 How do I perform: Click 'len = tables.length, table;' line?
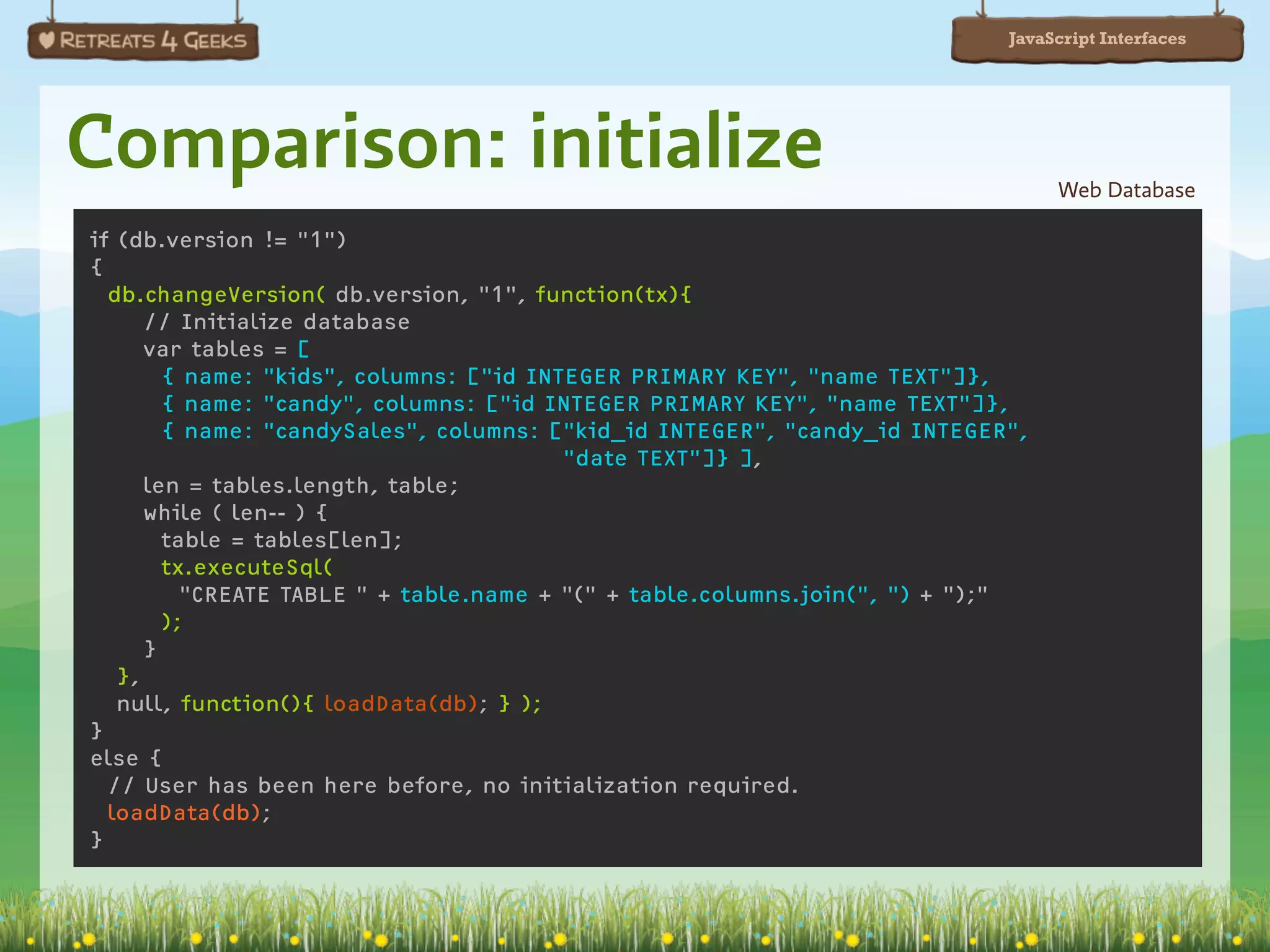click(x=301, y=485)
